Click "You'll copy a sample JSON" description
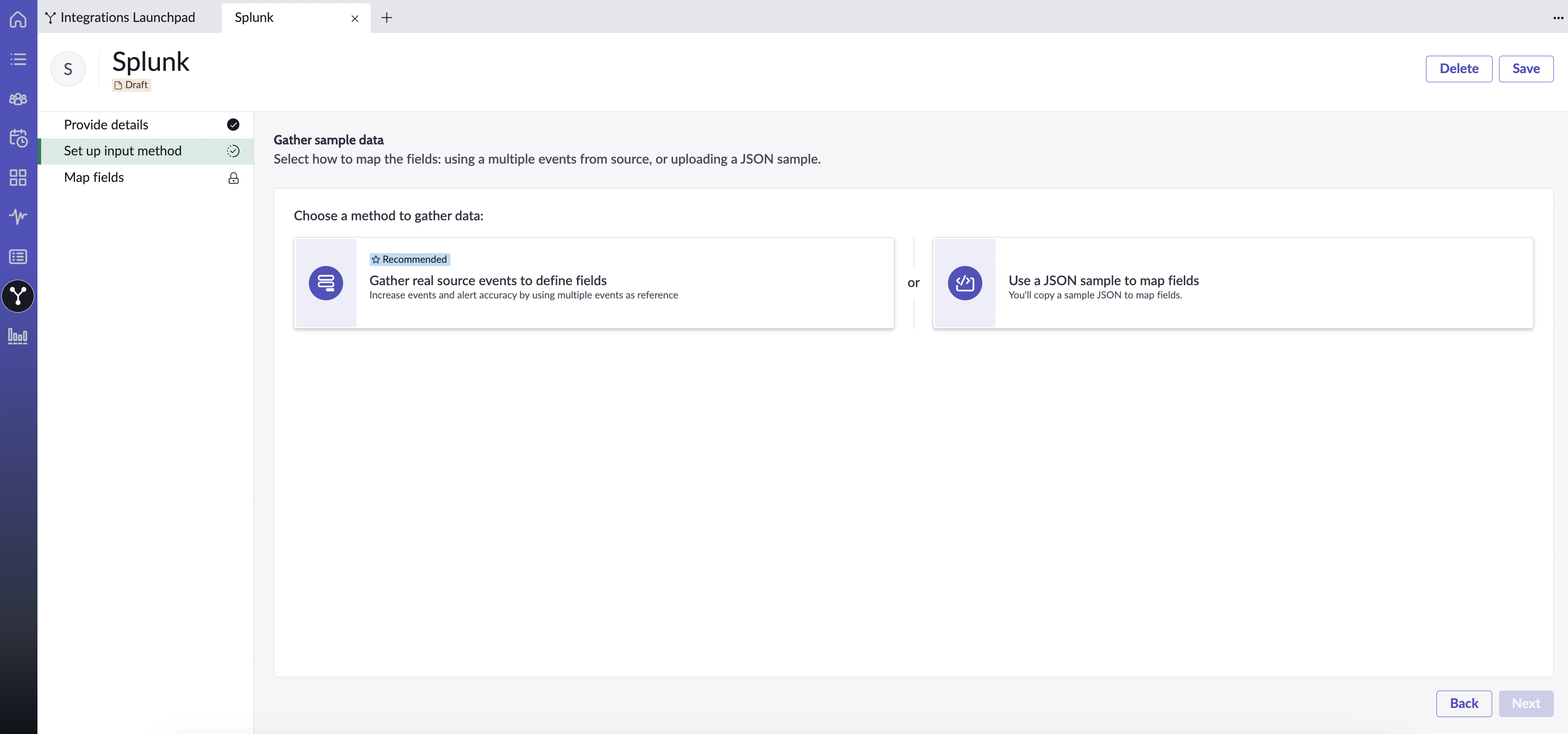 (x=1095, y=295)
